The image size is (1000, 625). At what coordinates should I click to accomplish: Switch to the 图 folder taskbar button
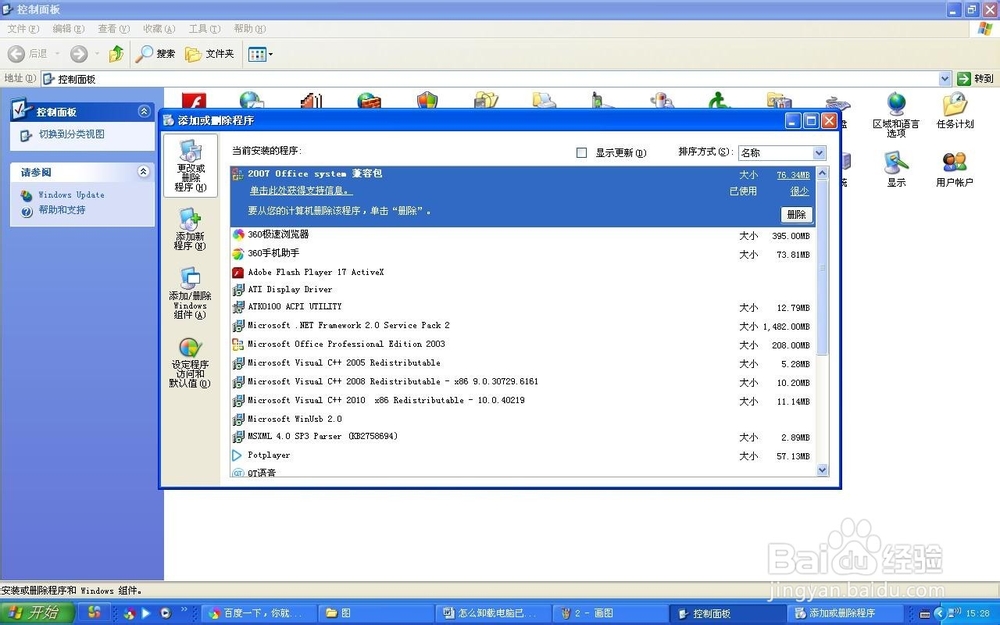point(376,613)
